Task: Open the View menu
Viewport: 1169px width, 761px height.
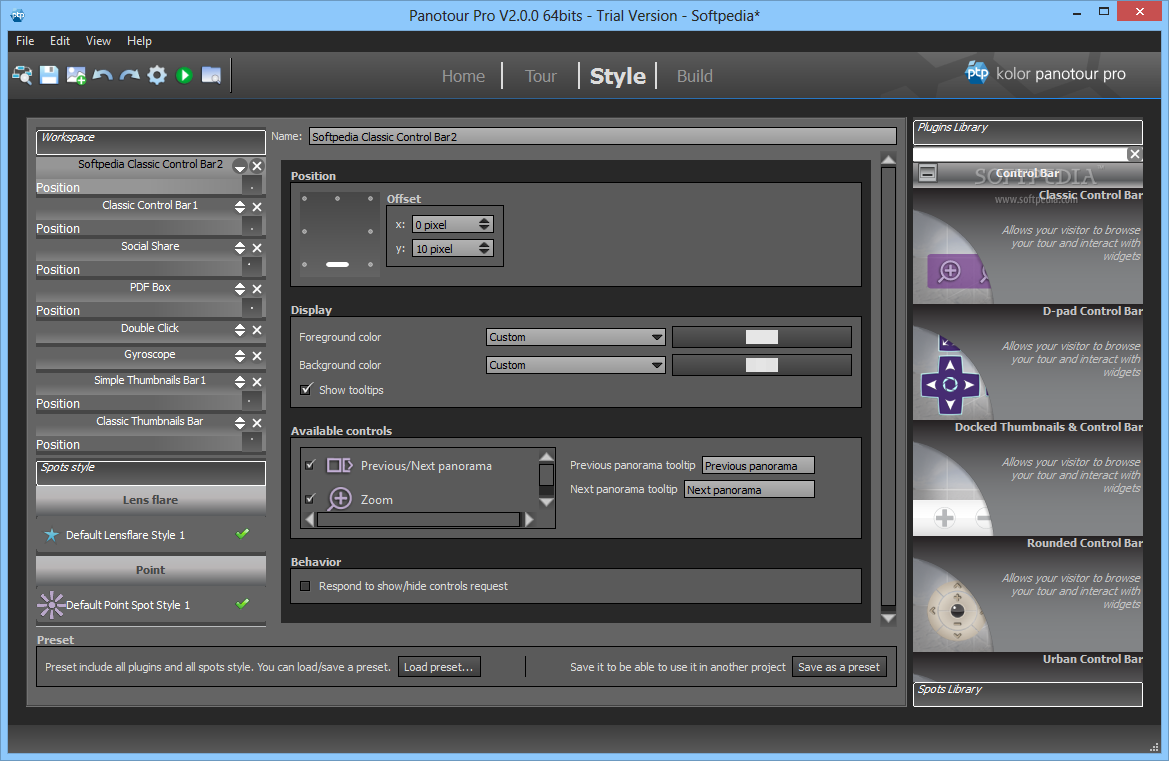Action: pos(98,41)
